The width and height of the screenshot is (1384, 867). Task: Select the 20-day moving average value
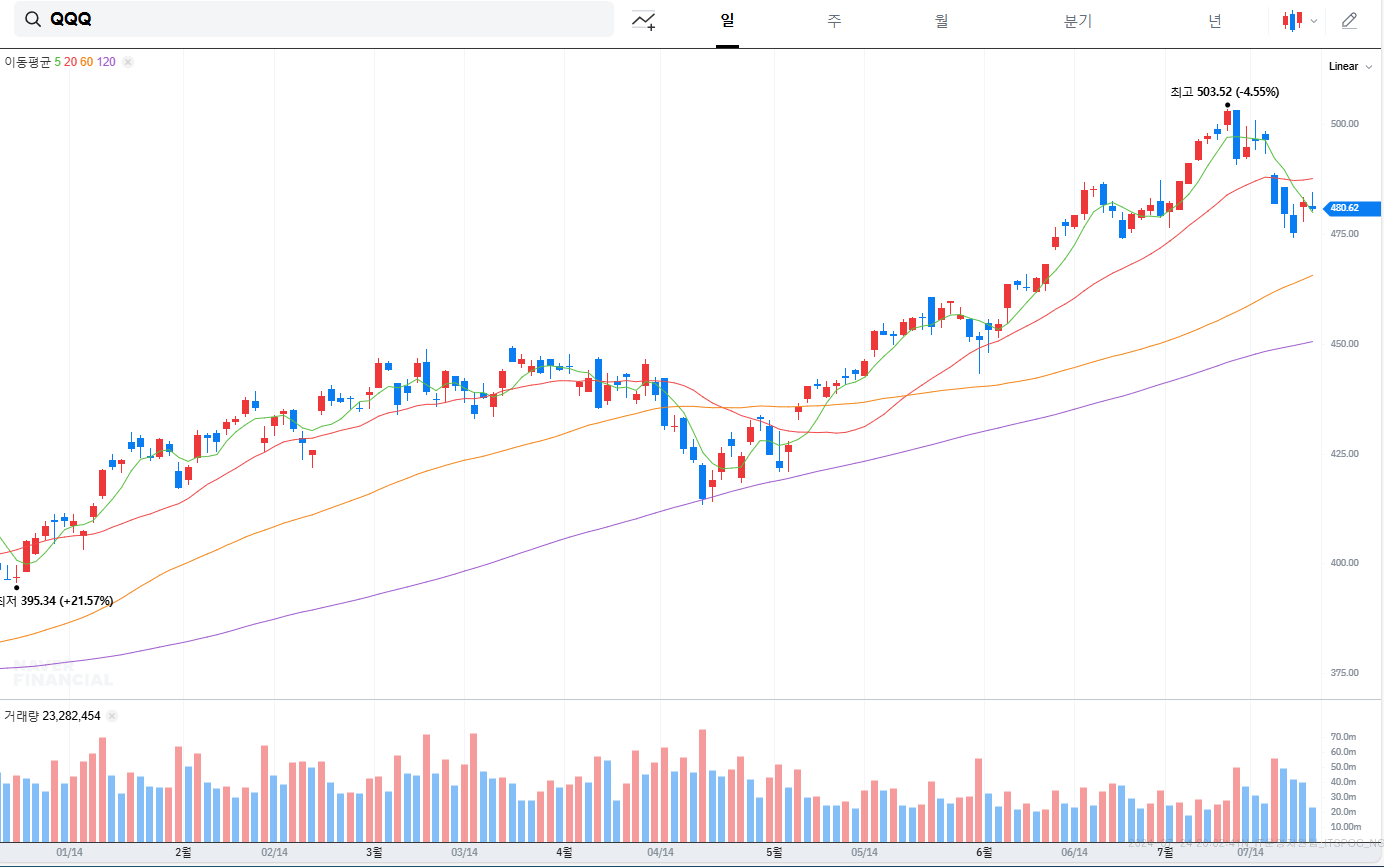pos(70,62)
